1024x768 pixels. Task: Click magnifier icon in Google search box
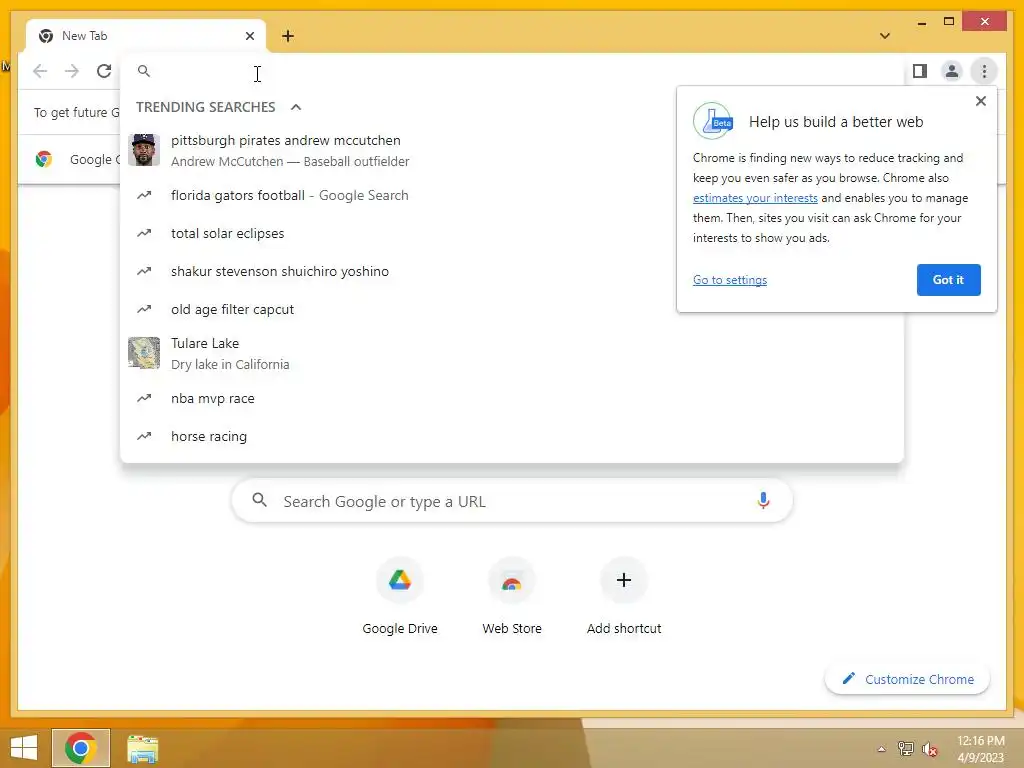[259, 500]
